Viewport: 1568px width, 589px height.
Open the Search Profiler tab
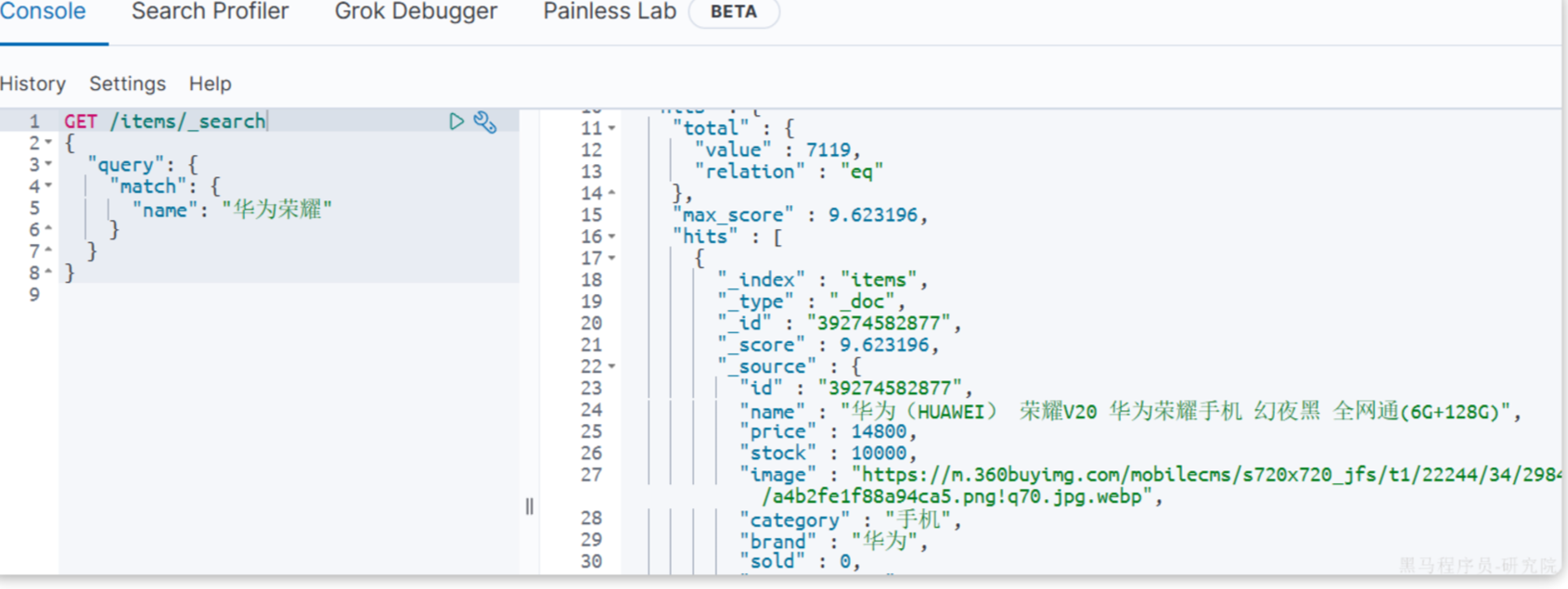(210, 12)
